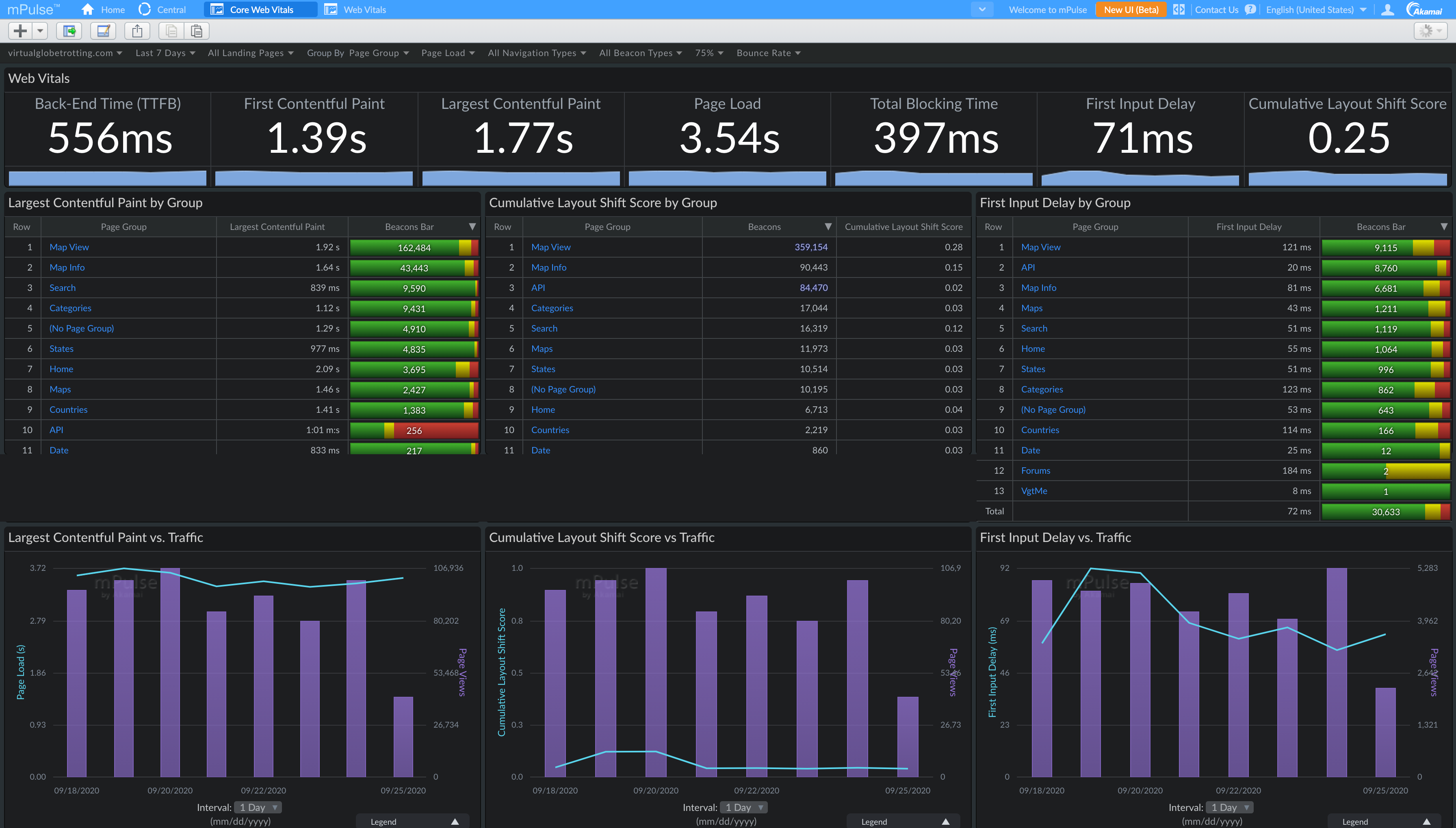This screenshot has height=828, width=1456.
Task: Open the chevron tab overflow dropdown
Action: pyautogui.click(x=982, y=10)
